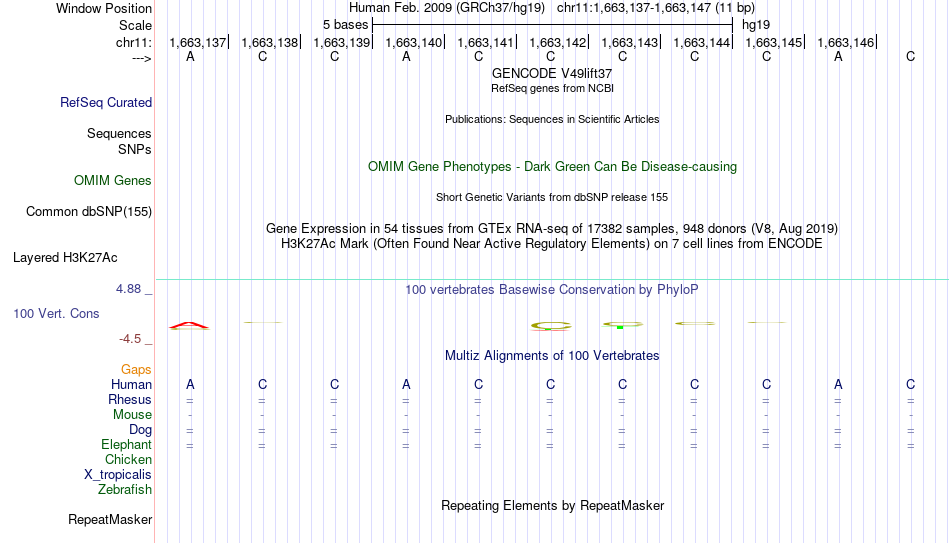
Task: Open Publications: Sequences in Scientific Articles title
Action: click(552, 119)
